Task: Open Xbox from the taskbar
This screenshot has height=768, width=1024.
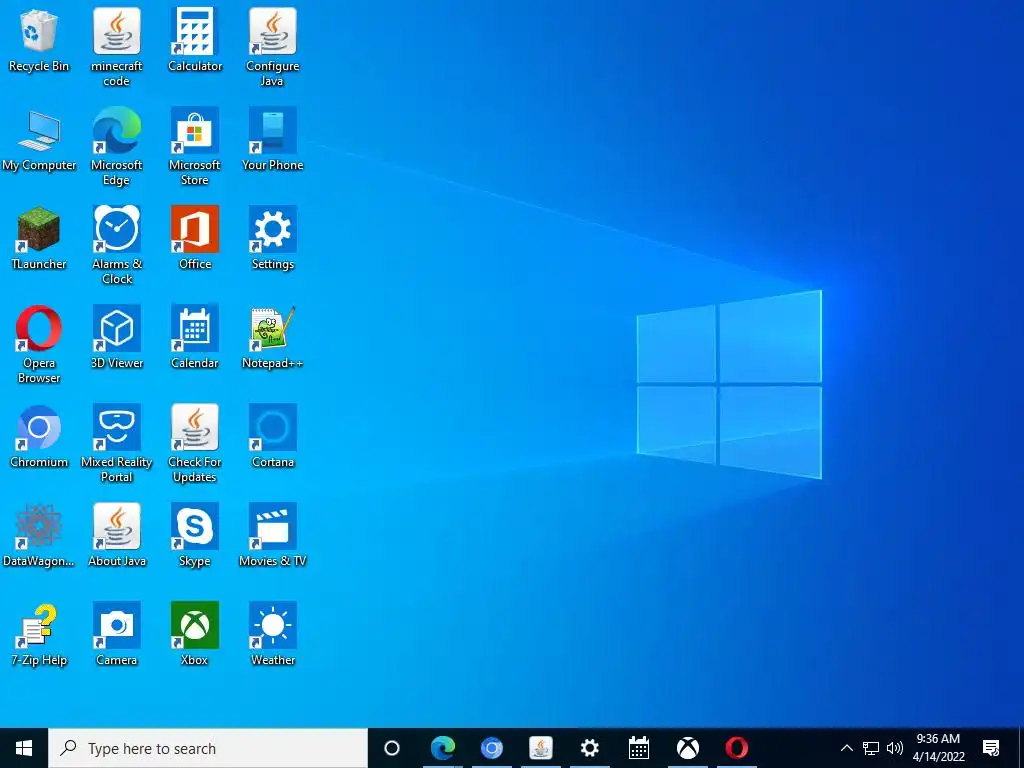Action: coord(688,748)
